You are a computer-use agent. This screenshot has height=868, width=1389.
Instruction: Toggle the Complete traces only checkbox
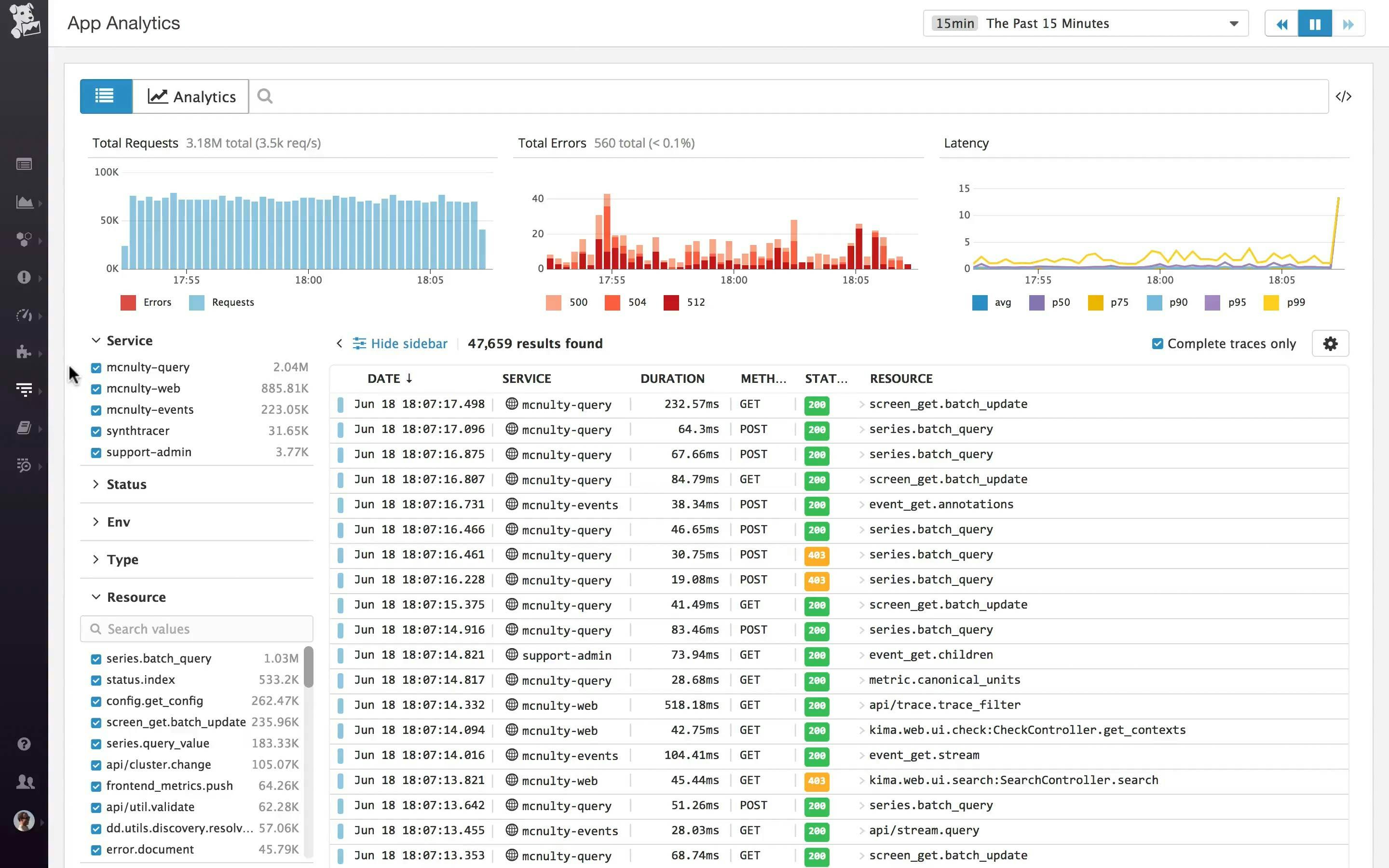point(1157,343)
